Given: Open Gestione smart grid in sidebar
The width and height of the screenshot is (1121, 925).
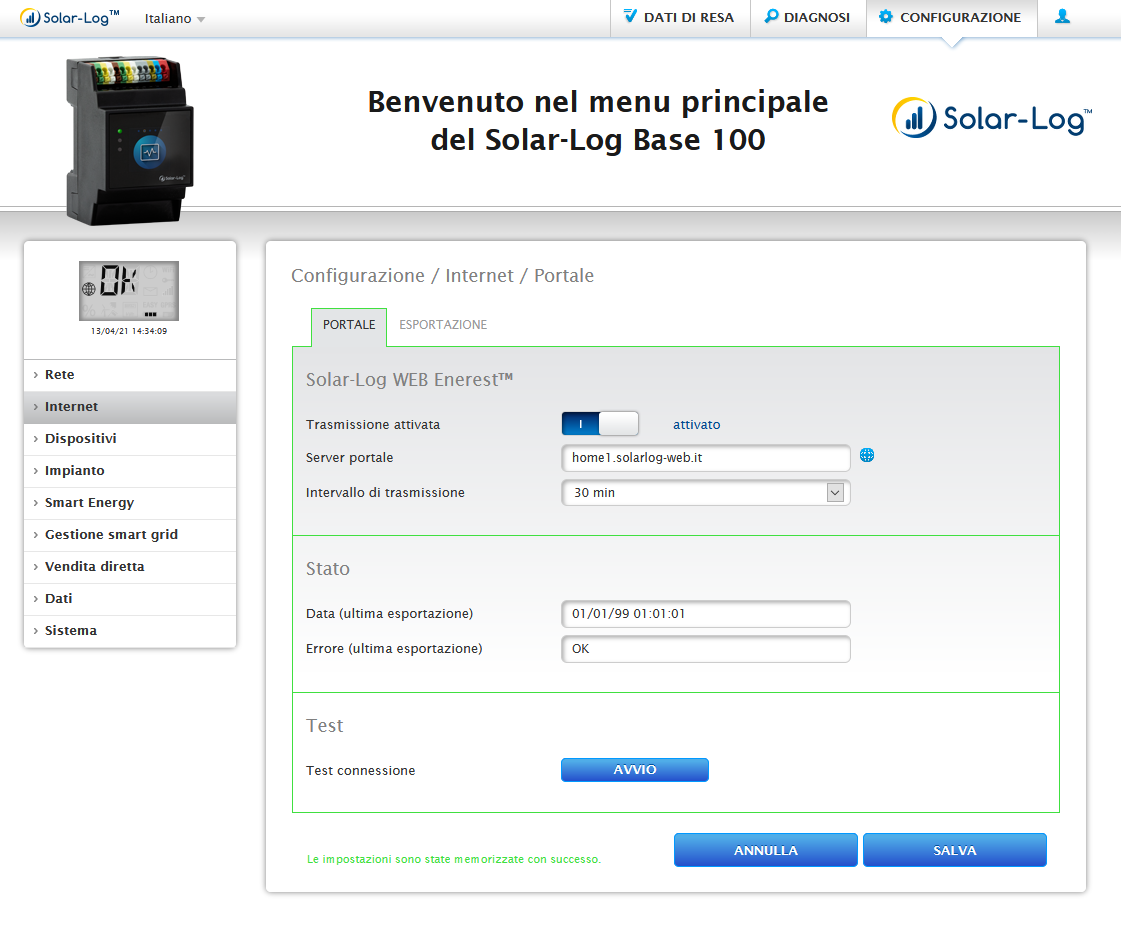Looking at the screenshot, I should pyautogui.click(x=111, y=535).
